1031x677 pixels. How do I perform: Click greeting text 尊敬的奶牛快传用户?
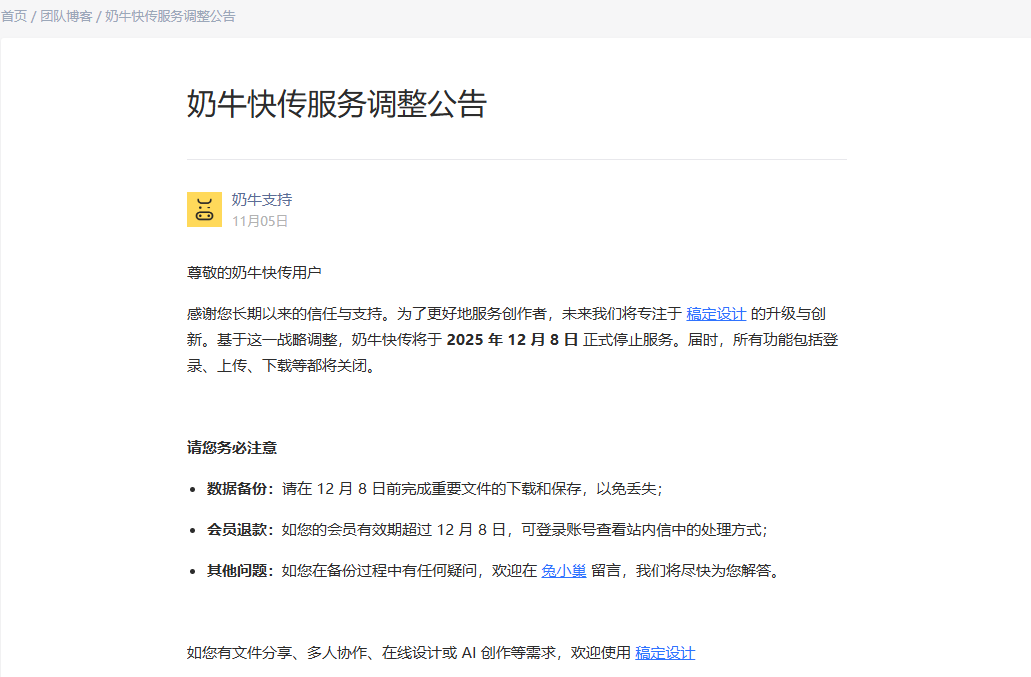[x=254, y=273]
